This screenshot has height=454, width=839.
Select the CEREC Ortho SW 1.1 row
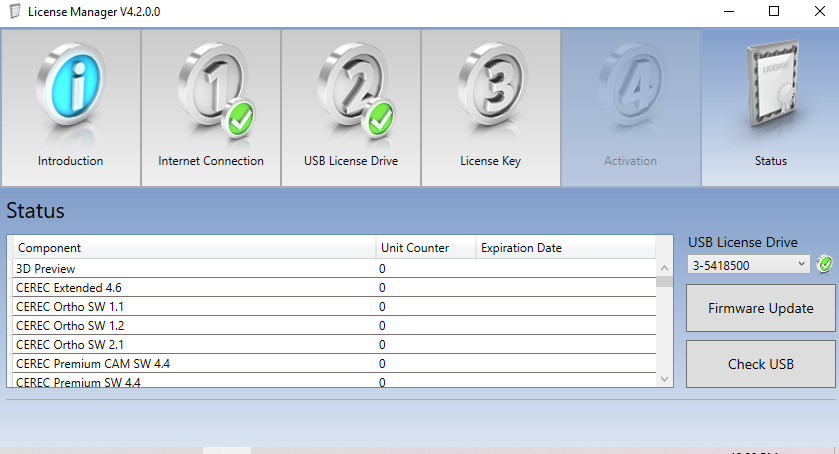[334, 307]
